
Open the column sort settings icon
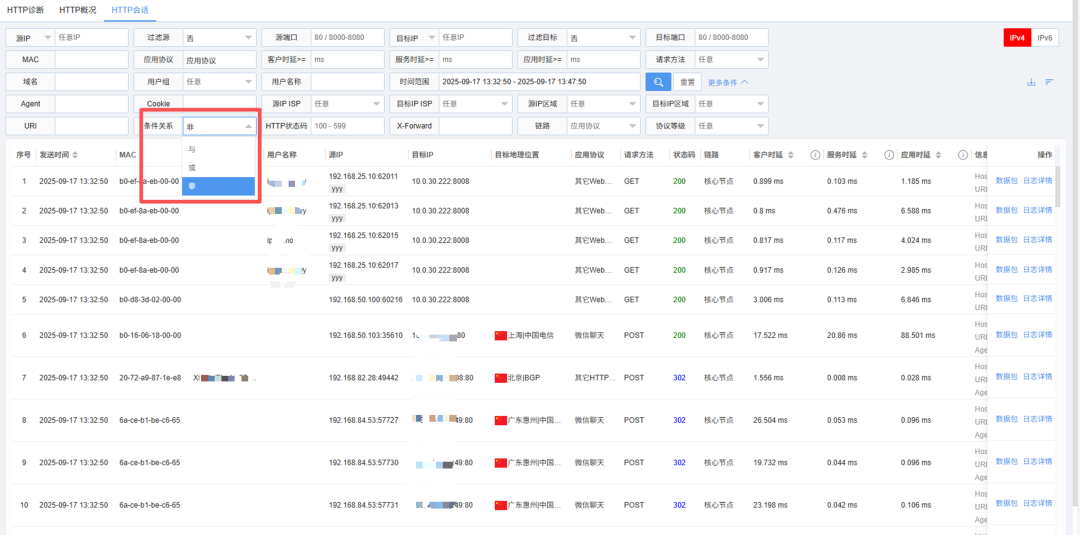point(1049,82)
